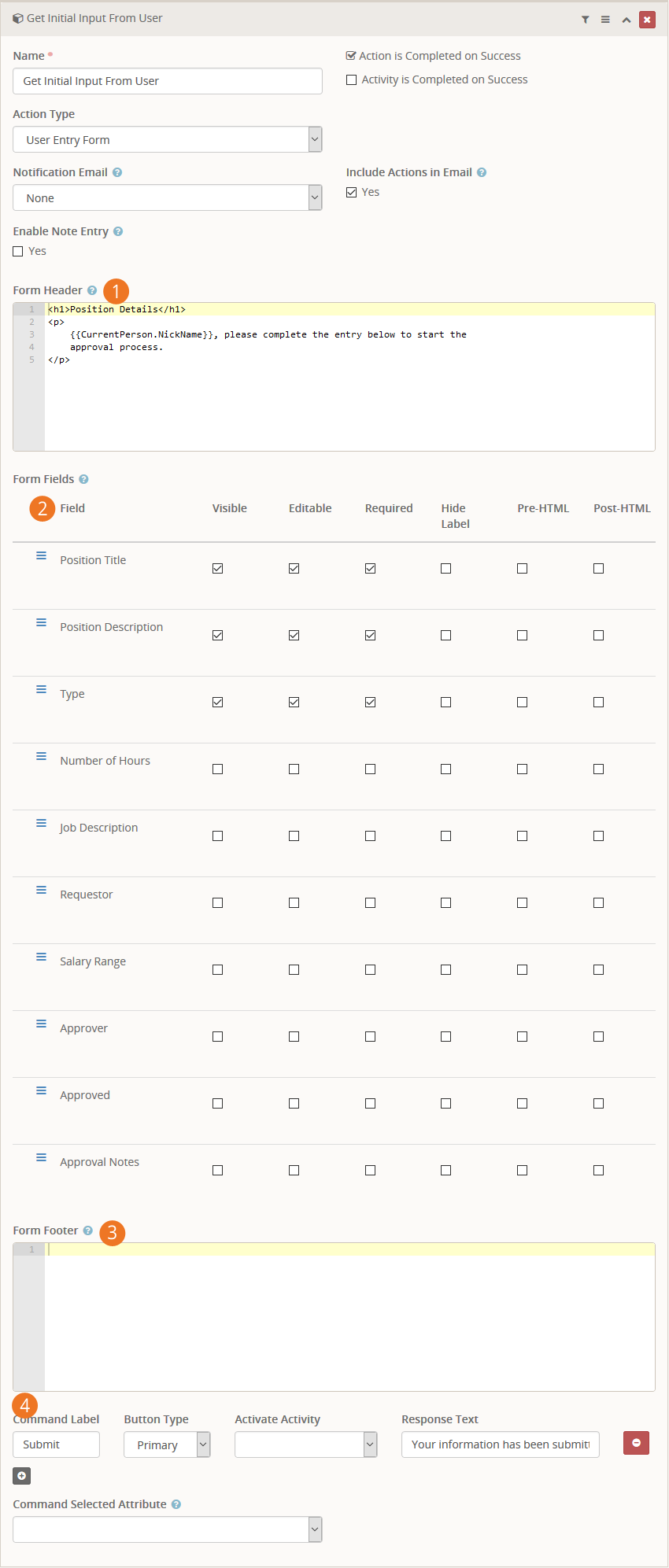Grab the reorder handle for Position Title
The height and width of the screenshot is (1568, 669).
tap(41, 555)
